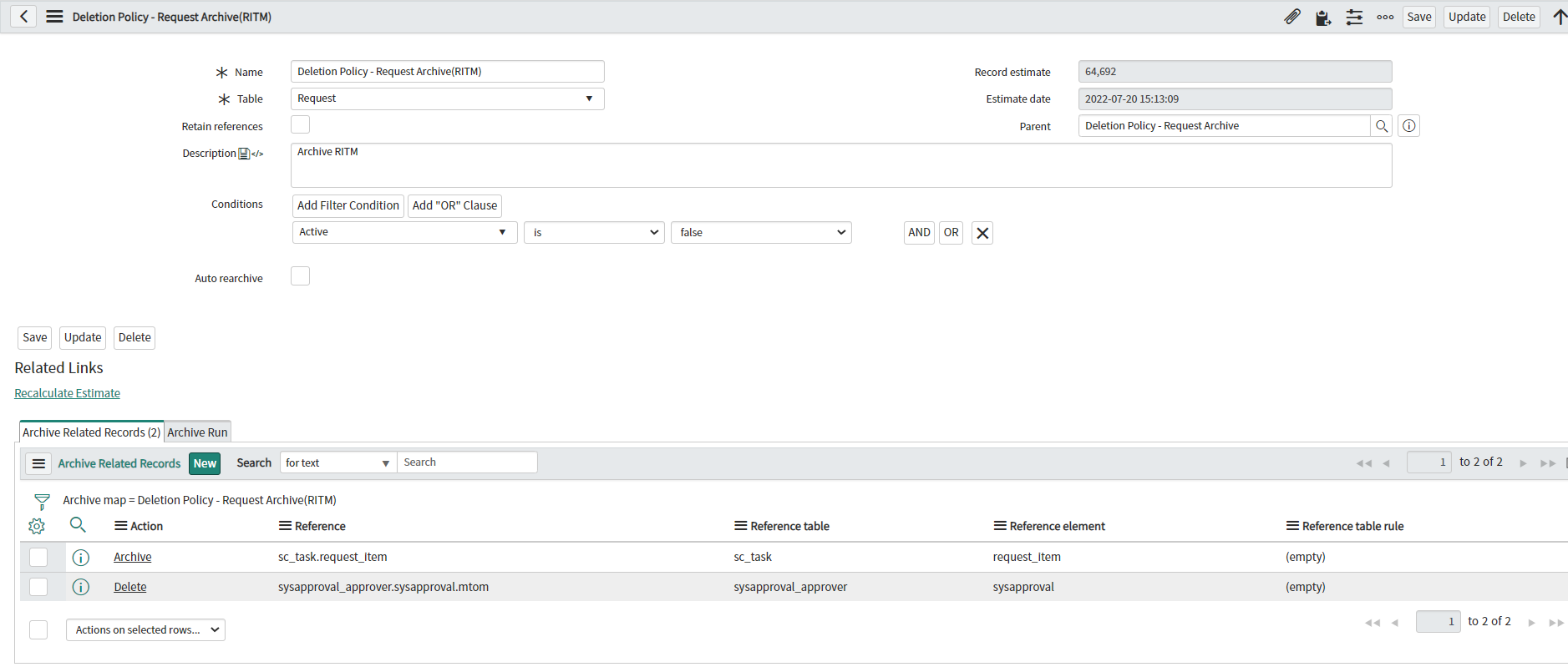
Task: Look up Parent using magnifier icon
Action: [x=1382, y=126]
